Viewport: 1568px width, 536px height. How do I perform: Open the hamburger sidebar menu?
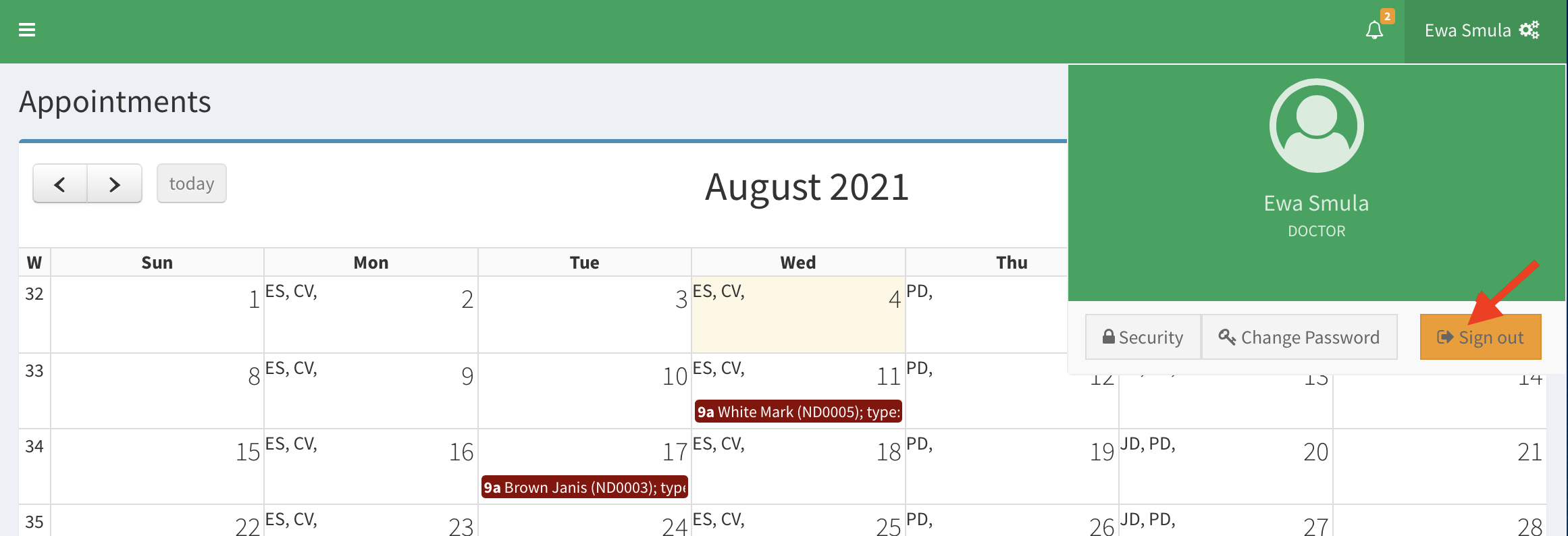tap(27, 30)
